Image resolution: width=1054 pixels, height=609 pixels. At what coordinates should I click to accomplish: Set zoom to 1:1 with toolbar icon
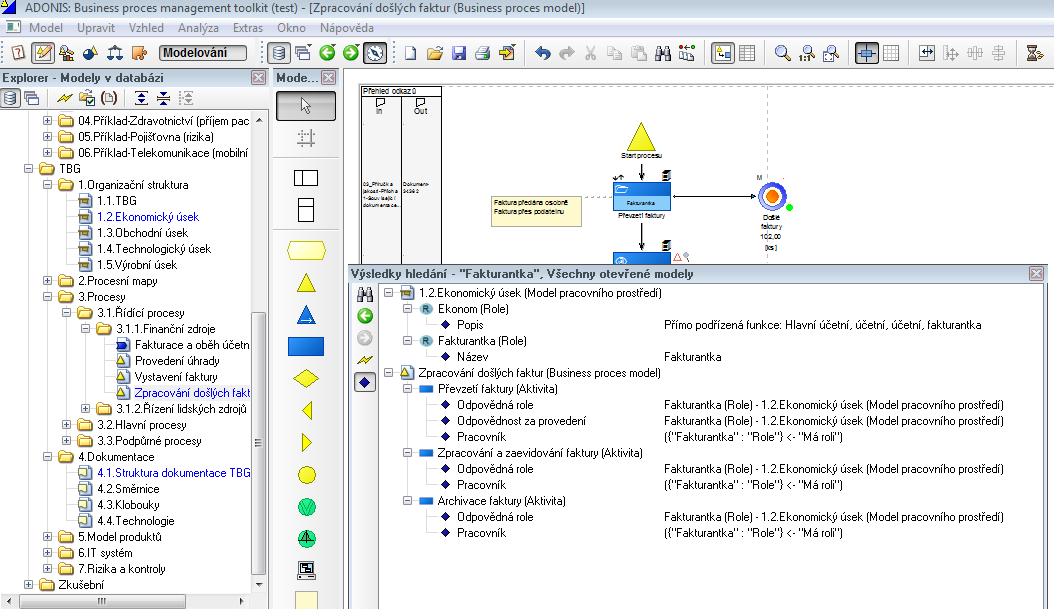coord(807,53)
